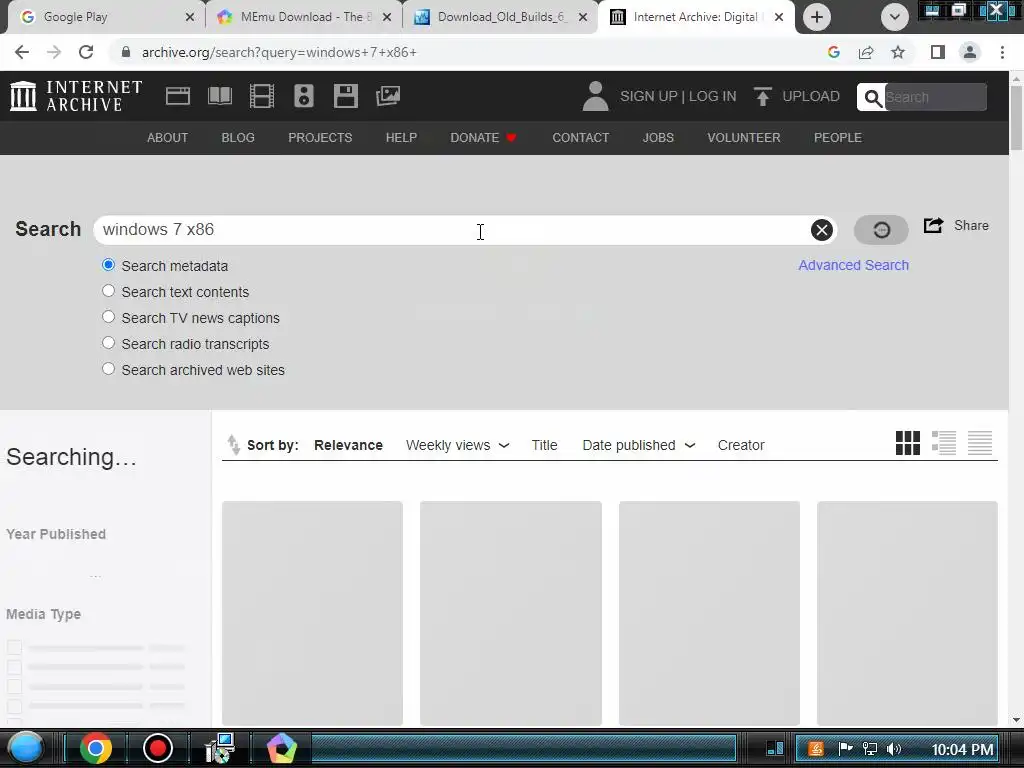Viewport: 1024px width, 768px height.
Task: Click the user avatar icon
Action: 595,96
